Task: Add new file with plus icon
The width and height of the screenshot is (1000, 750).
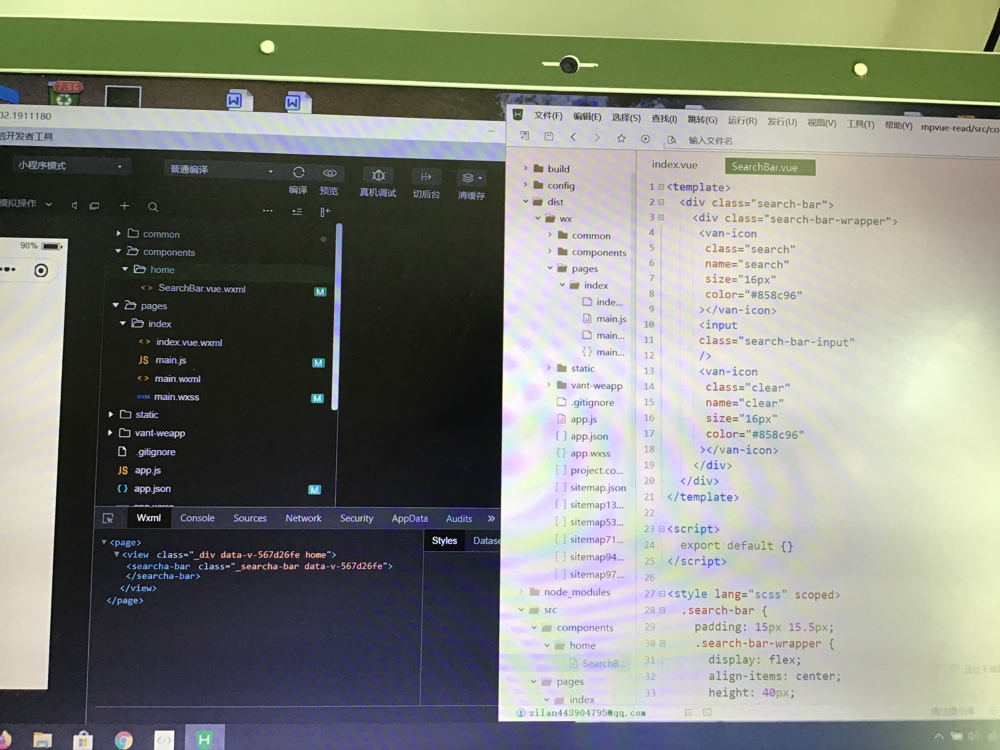Action: pos(124,205)
